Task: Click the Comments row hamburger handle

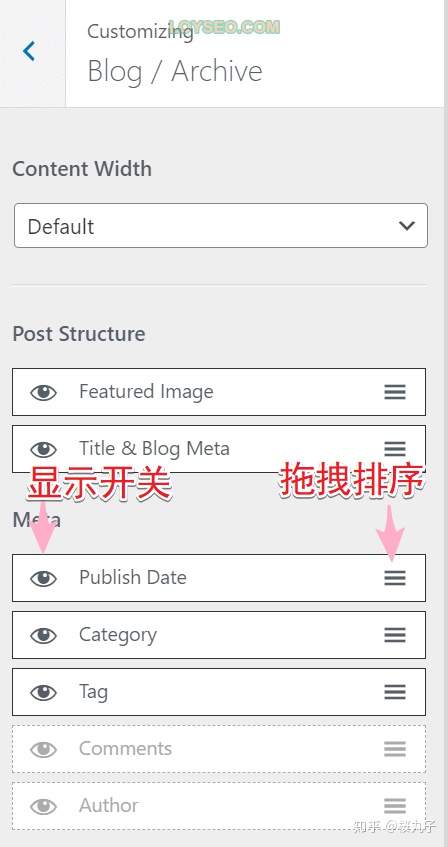Action: point(395,749)
